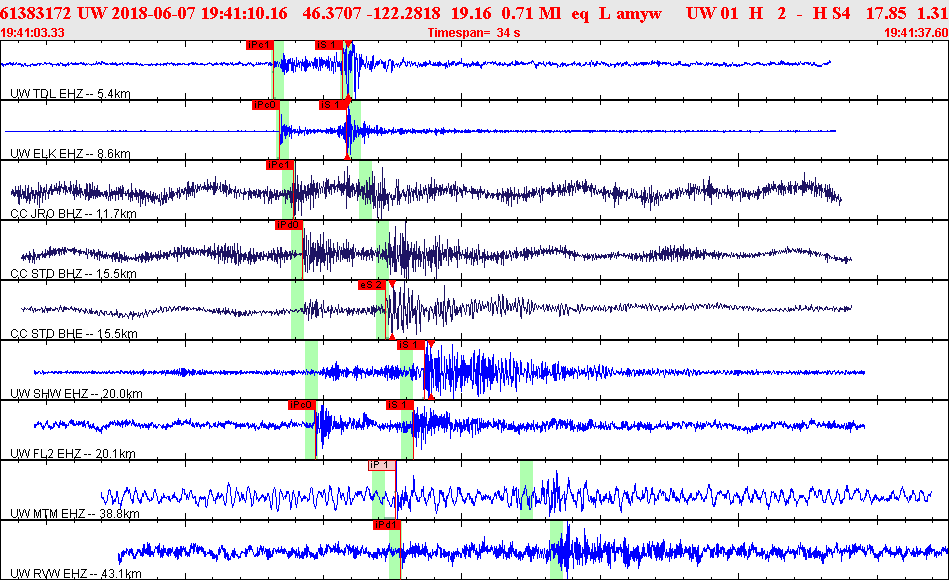Click the event type 'eq' in the header
Image resolution: width=949 pixels, height=580 pixels.
coord(580,13)
